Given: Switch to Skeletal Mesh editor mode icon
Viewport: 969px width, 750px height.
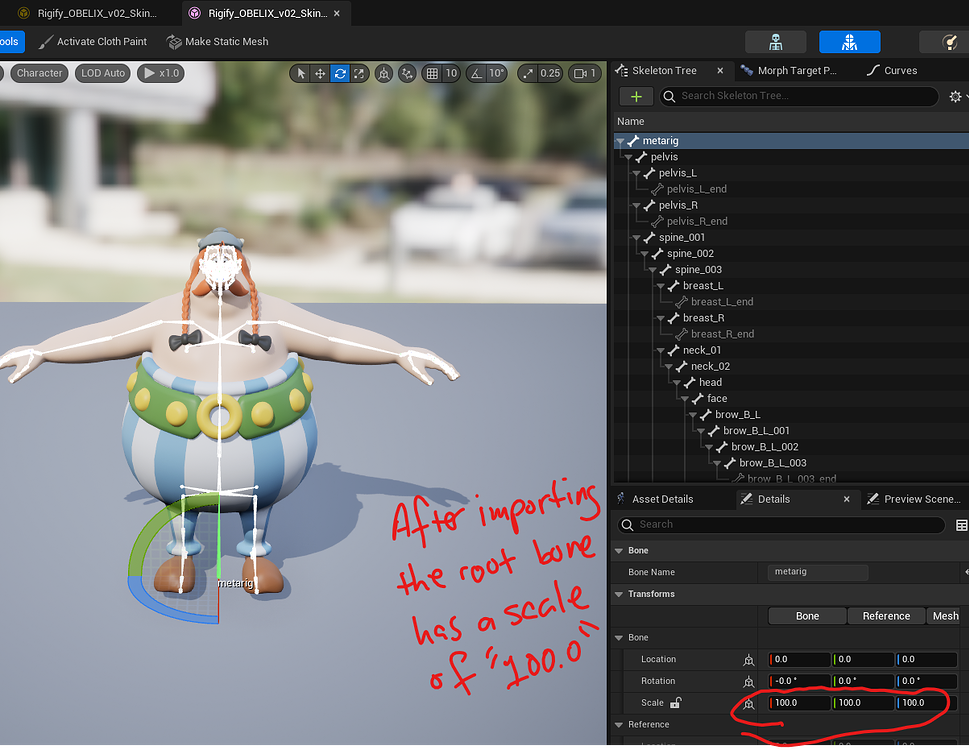Looking at the screenshot, I should pyautogui.click(x=850, y=42).
